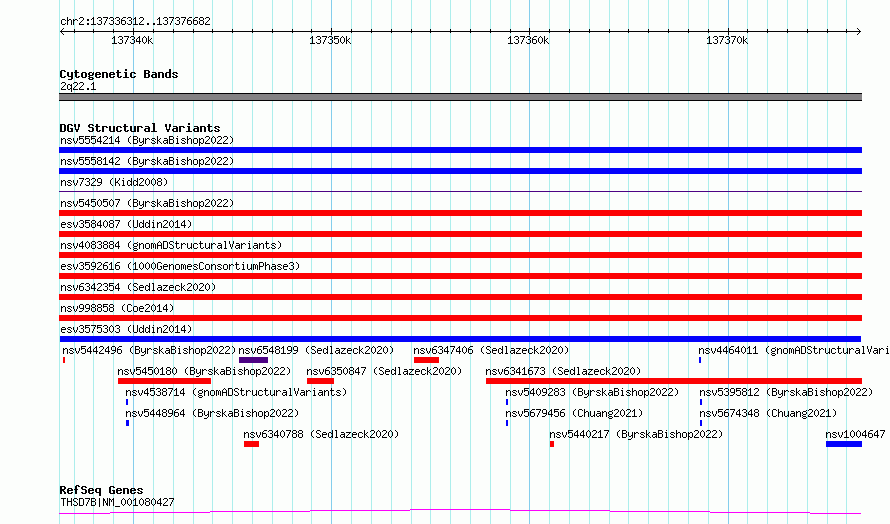The image size is (890, 524).
Task: Click the red bar under esv3592616
Action: click(x=460, y=276)
